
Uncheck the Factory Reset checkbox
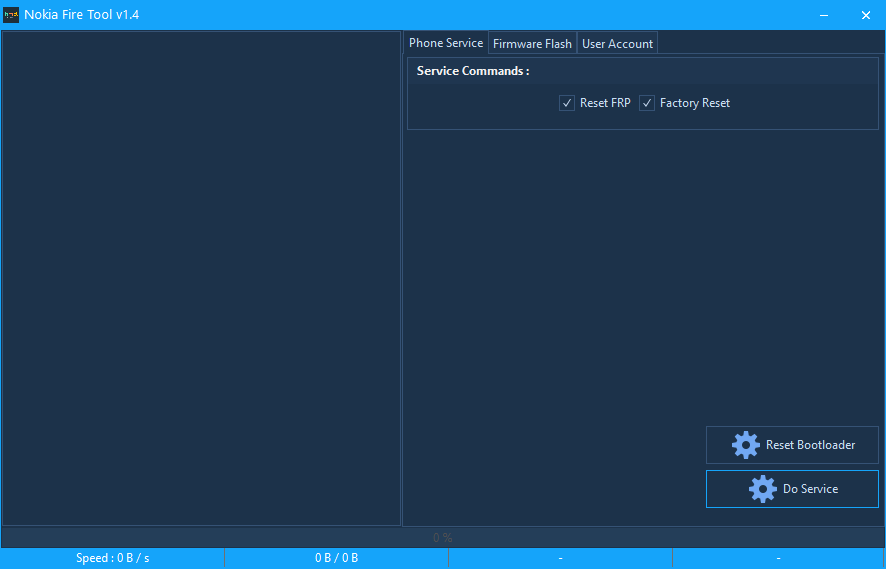[647, 103]
